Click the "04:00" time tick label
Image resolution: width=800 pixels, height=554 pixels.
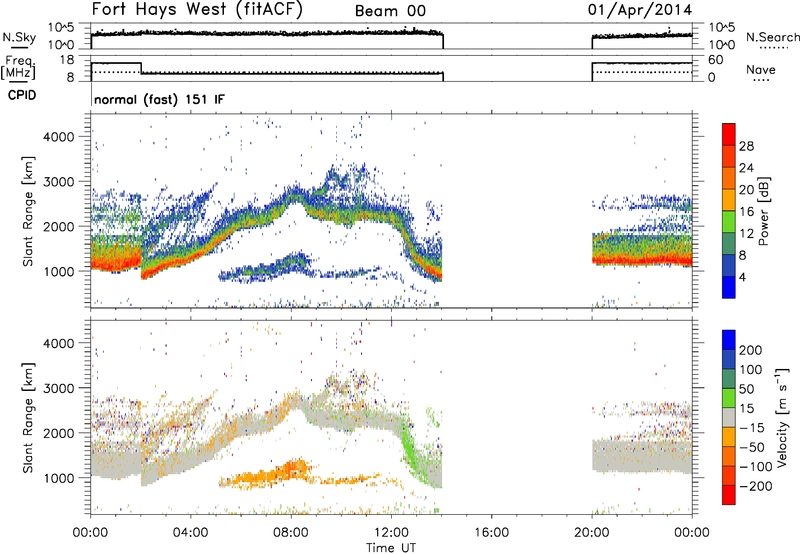click(191, 533)
